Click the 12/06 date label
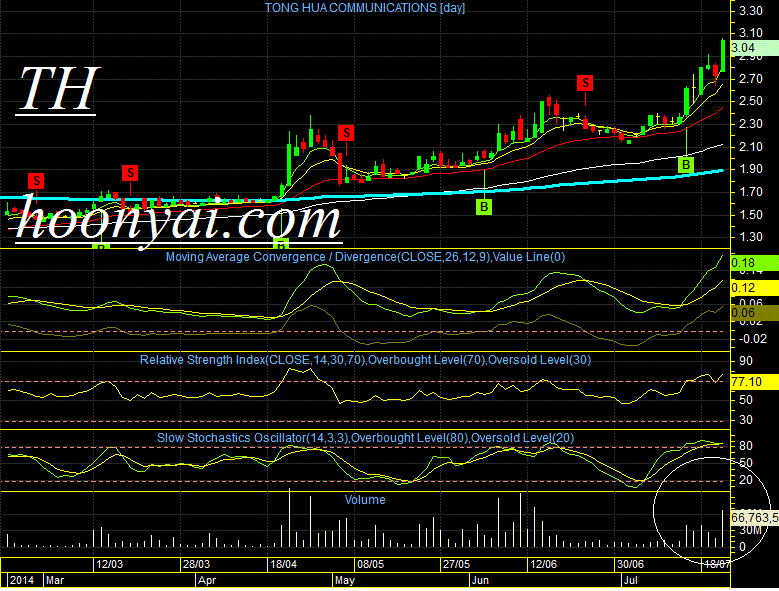The image size is (779, 591). 543,565
